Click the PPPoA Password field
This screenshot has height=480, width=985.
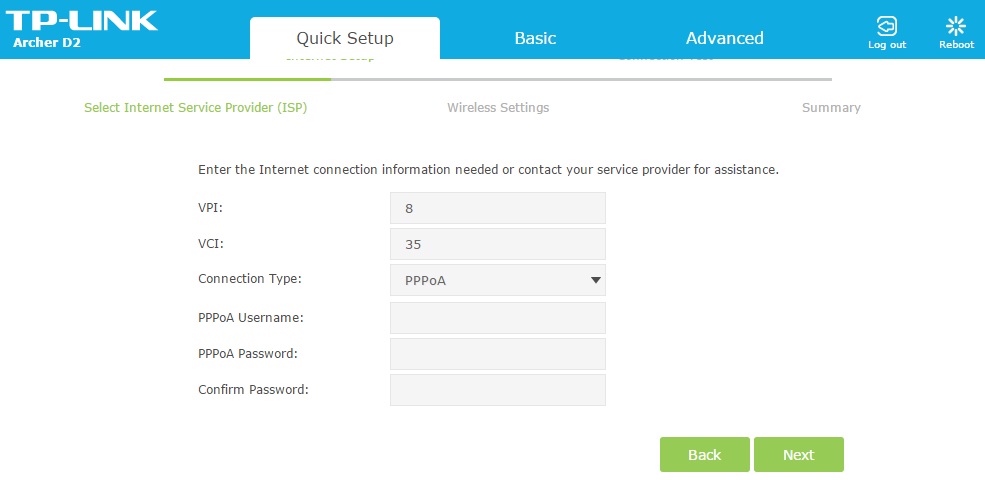tap(498, 354)
